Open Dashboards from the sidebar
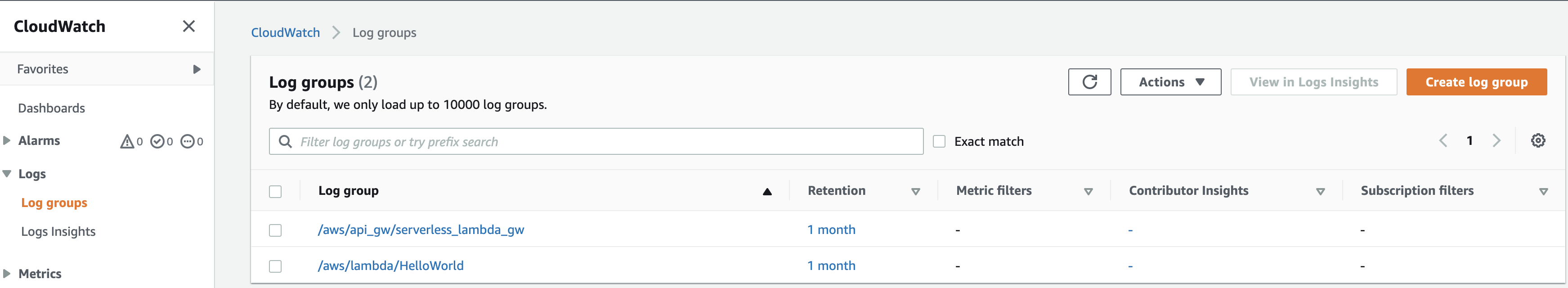Viewport: 1568px width, 288px height. tap(52, 108)
